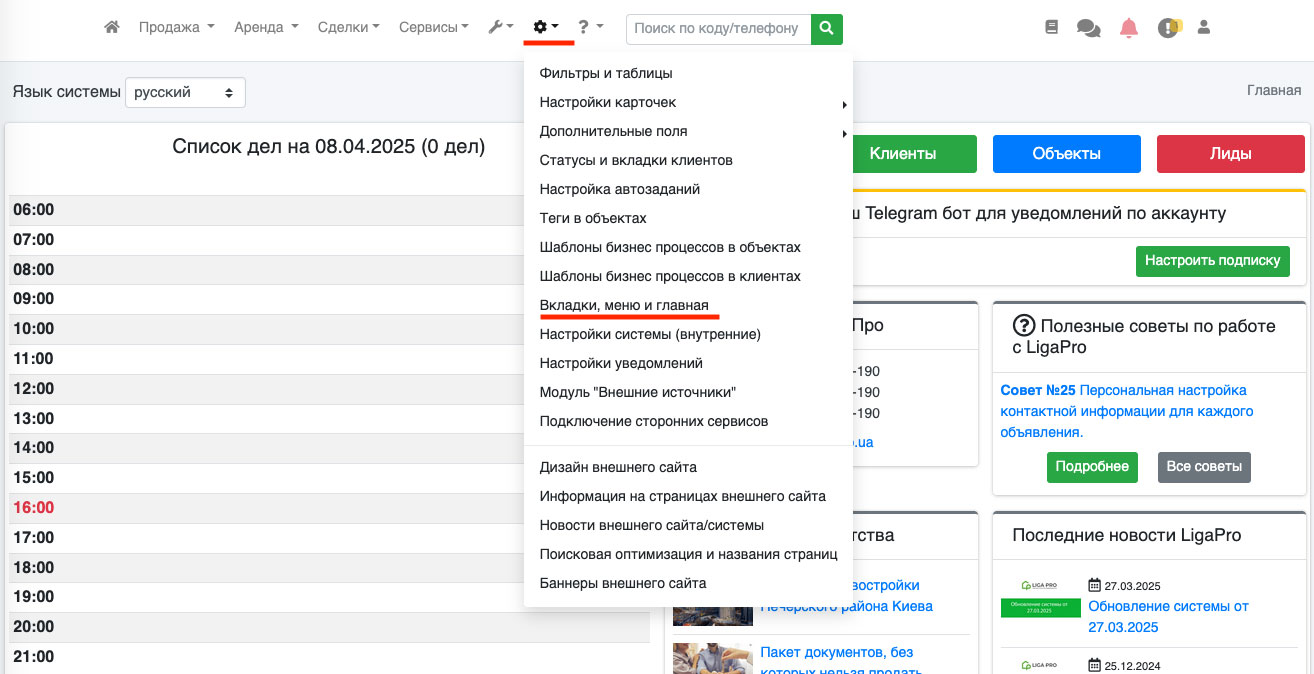Click the phone/code search field

coord(718,29)
